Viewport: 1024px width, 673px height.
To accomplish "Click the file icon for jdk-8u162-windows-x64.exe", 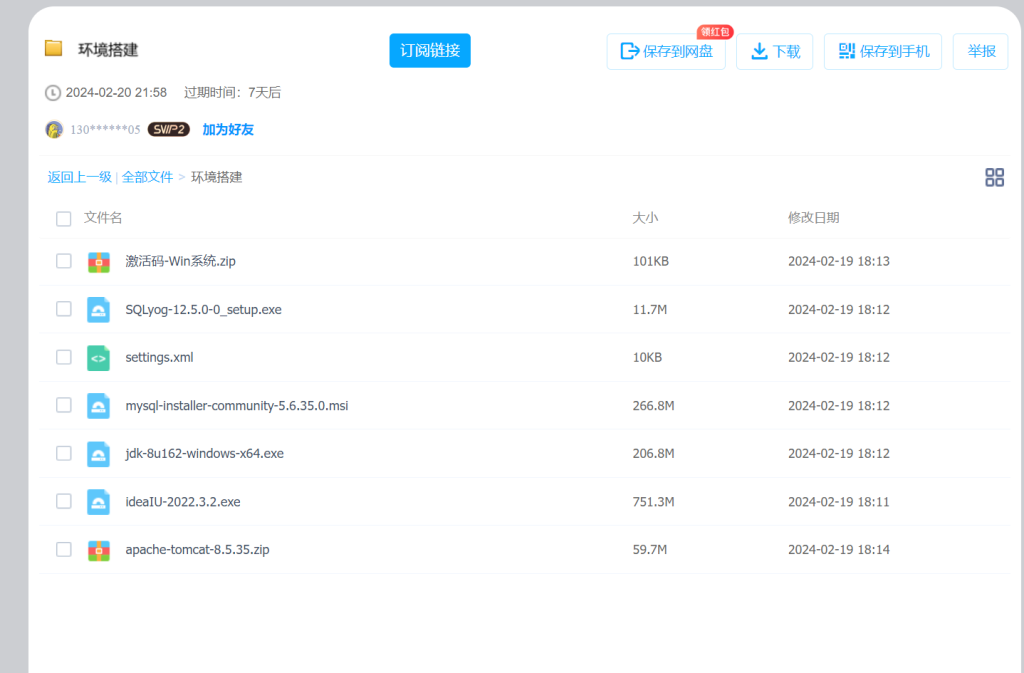I will click(x=99, y=454).
